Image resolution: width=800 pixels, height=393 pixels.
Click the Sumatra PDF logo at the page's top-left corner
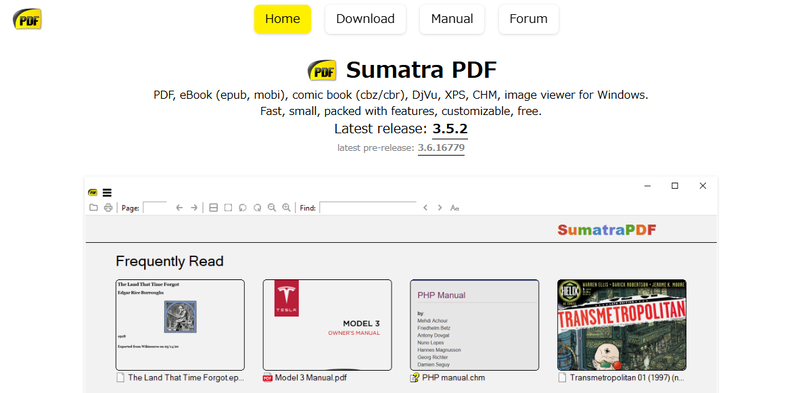click(27, 19)
